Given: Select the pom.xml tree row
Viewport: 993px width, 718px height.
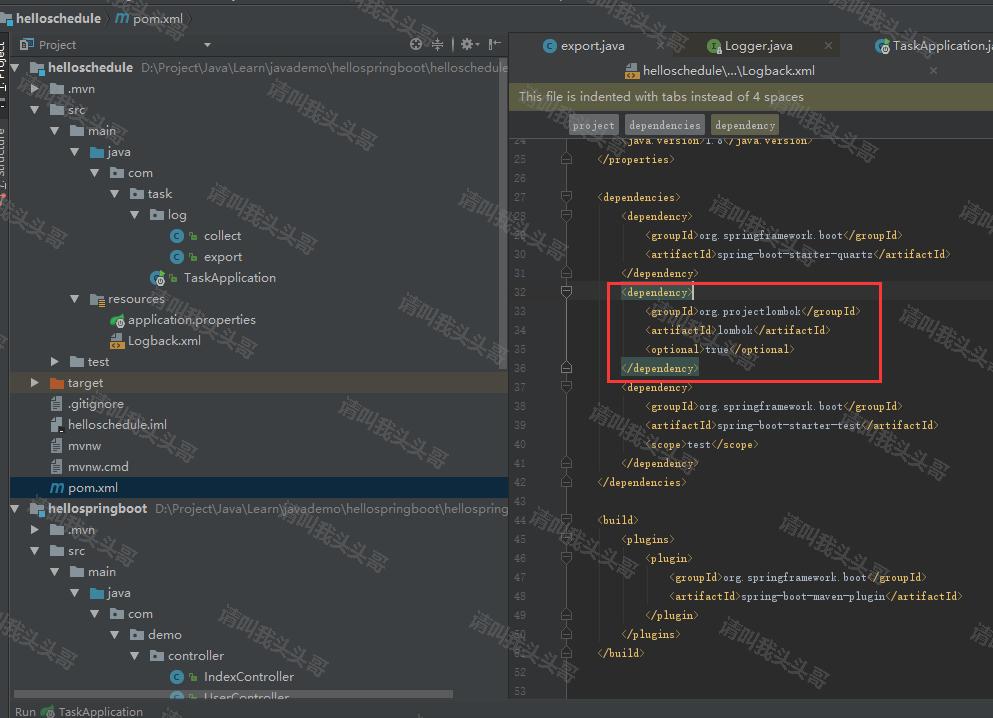Looking at the screenshot, I should [x=259, y=488].
